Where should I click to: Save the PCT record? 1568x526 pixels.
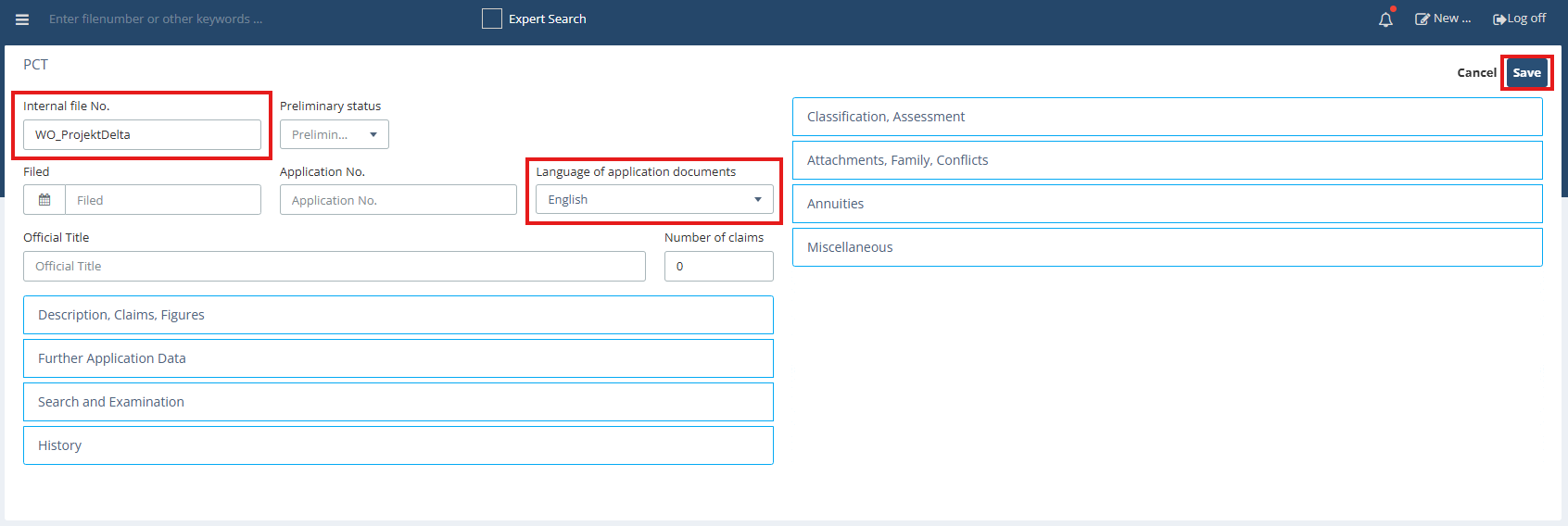pyautogui.click(x=1526, y=73)
